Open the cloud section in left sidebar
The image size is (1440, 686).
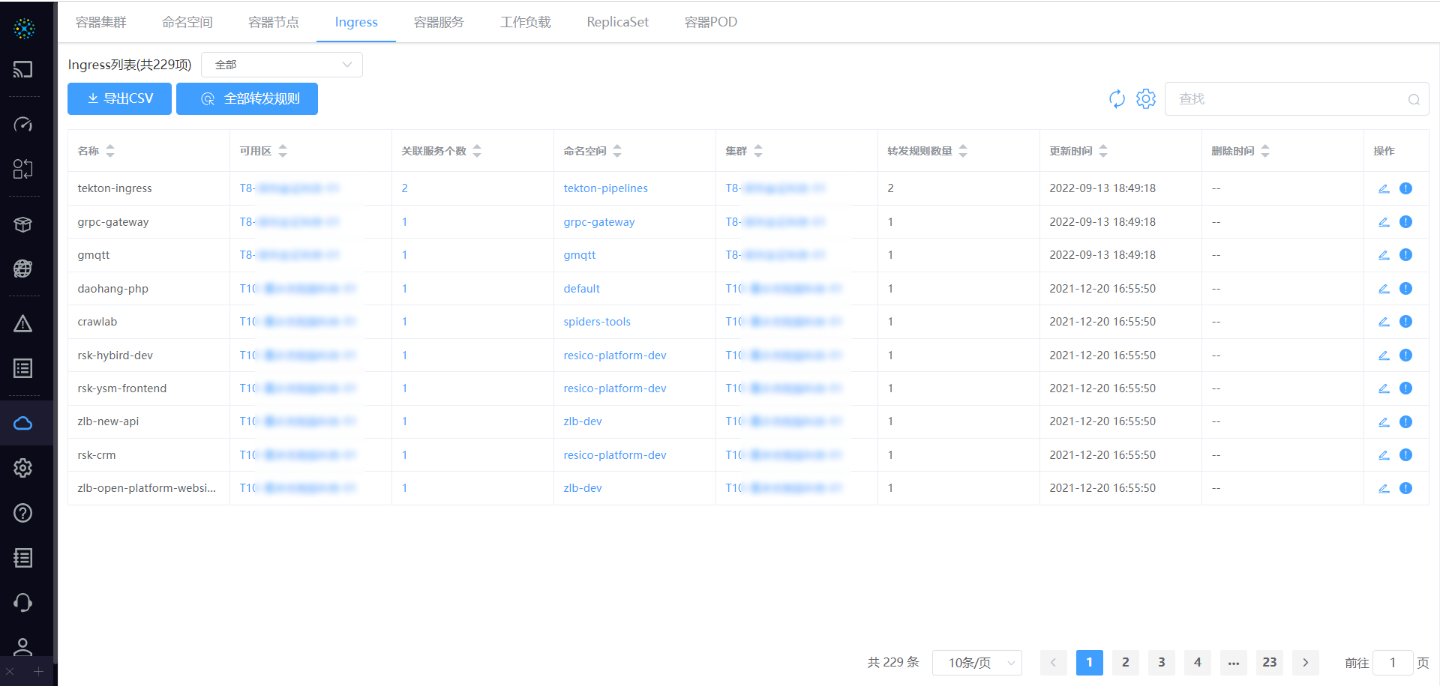(23, 424)
